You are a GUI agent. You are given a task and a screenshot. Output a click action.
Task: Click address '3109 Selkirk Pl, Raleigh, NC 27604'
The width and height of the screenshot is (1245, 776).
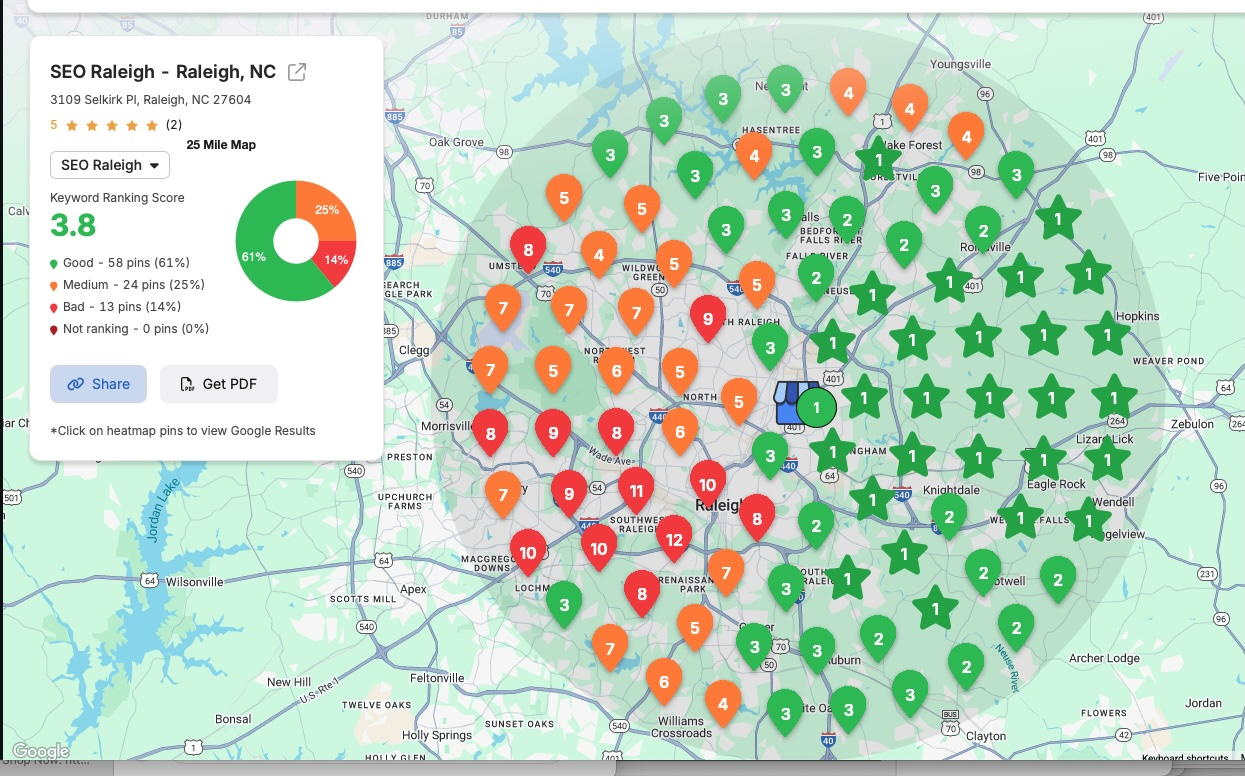coord(151,100)
